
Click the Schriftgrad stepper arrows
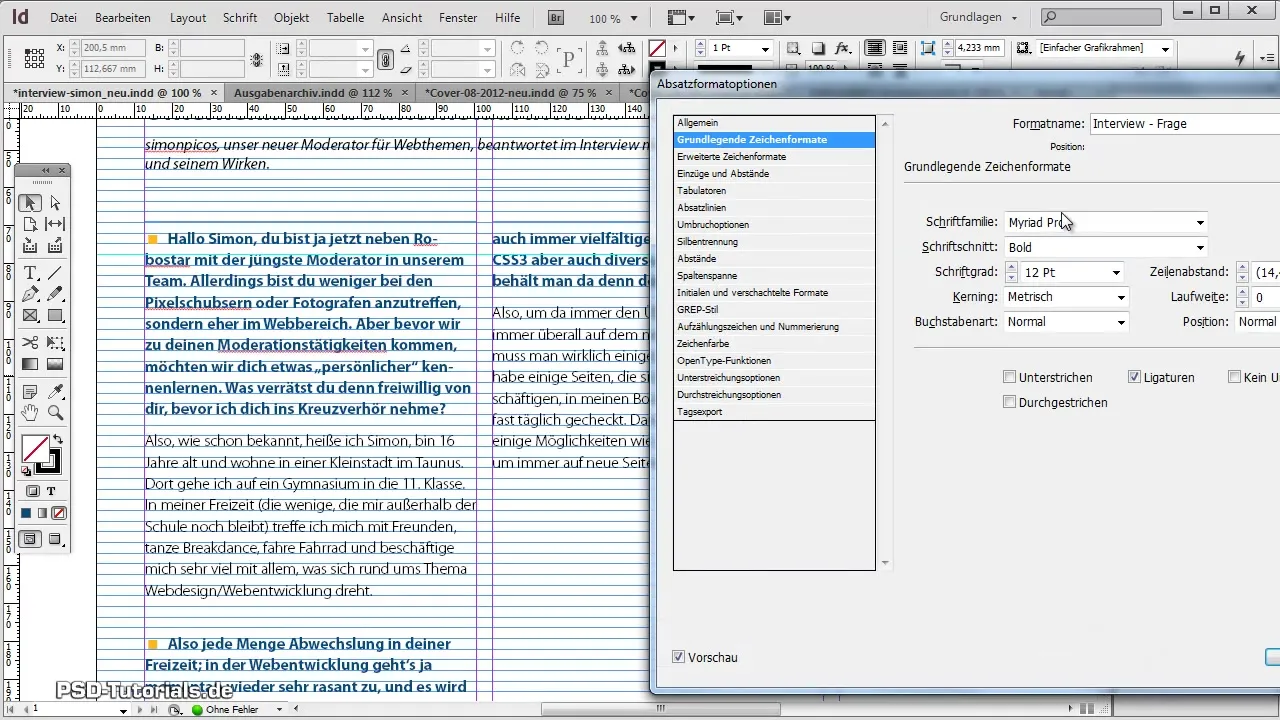click(1012, 272)
